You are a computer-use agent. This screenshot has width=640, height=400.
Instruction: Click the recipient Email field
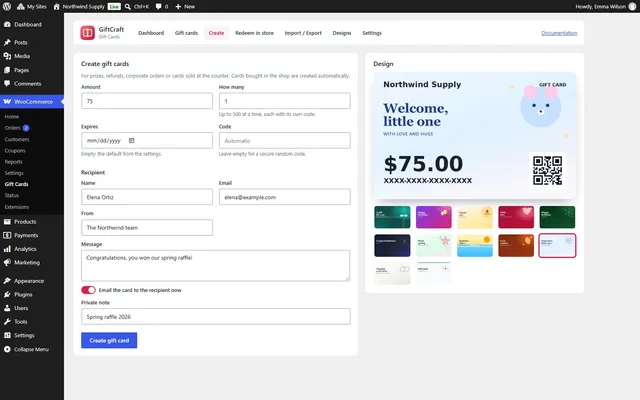284,197
